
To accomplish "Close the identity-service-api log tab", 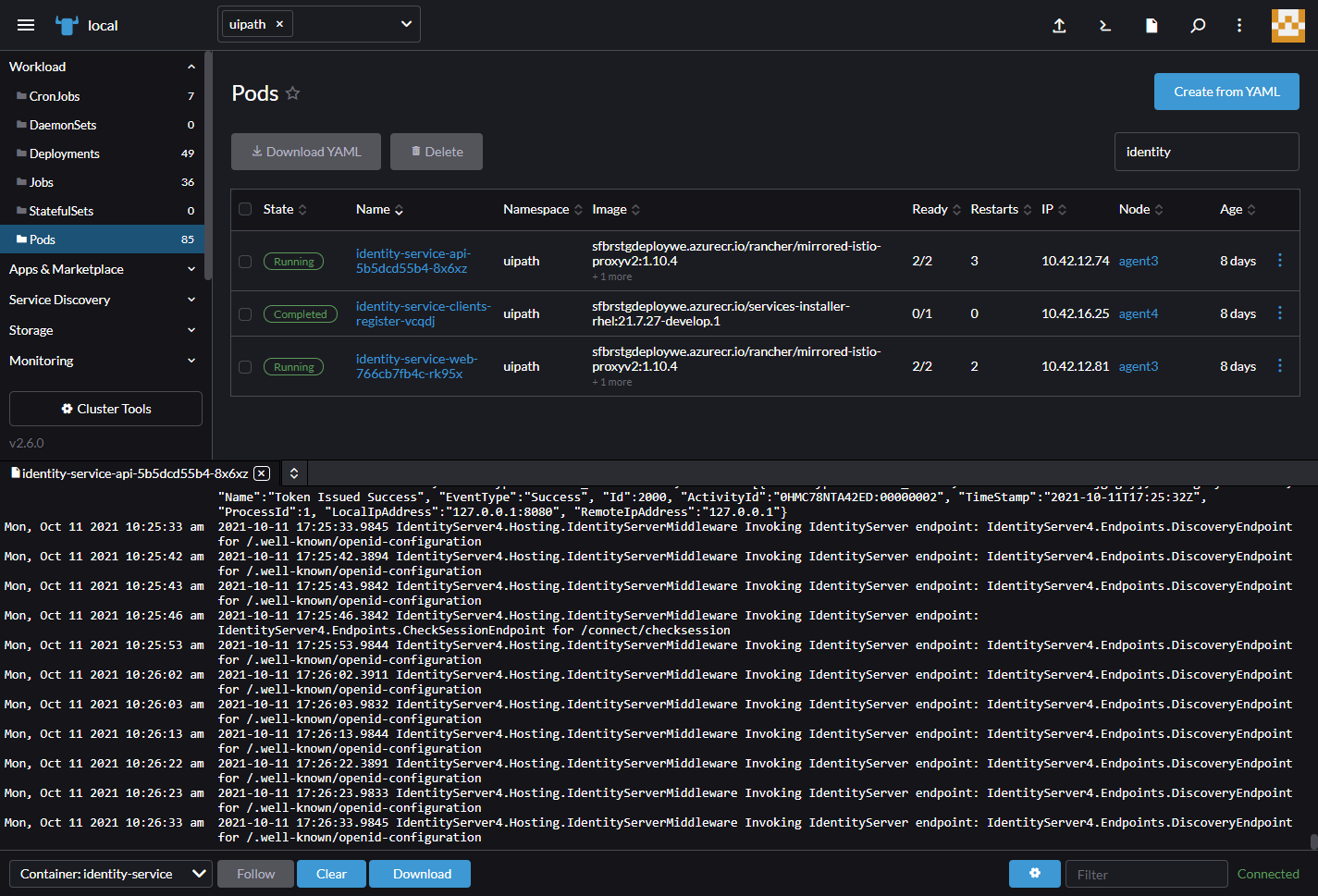I will coord(262,473).
